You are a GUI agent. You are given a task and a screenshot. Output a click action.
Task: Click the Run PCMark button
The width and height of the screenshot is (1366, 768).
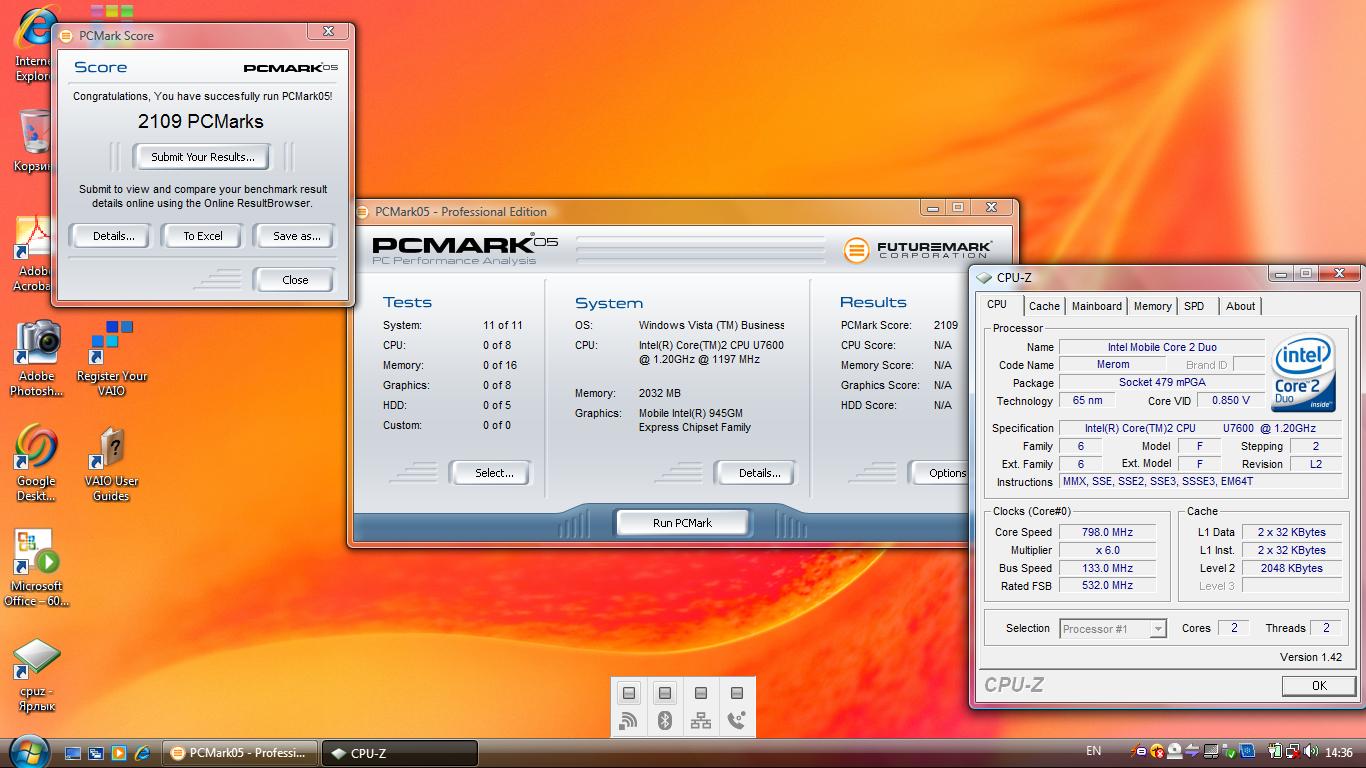682,523
